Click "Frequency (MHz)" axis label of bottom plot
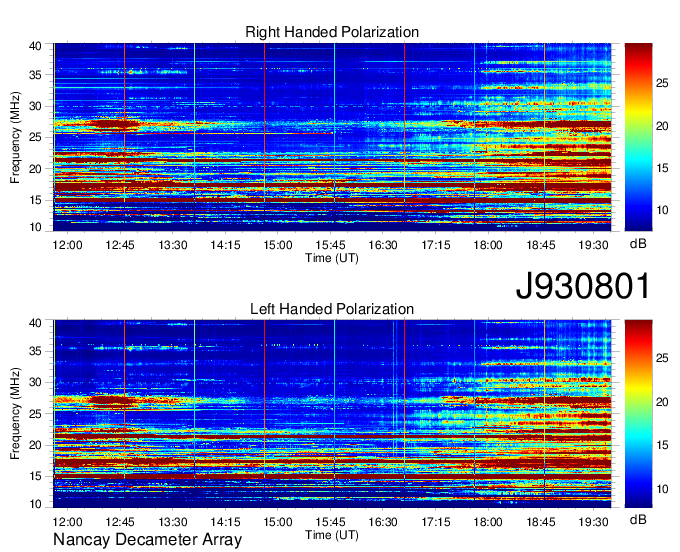This screenshot has width=680, height=552. coord(15,414)
